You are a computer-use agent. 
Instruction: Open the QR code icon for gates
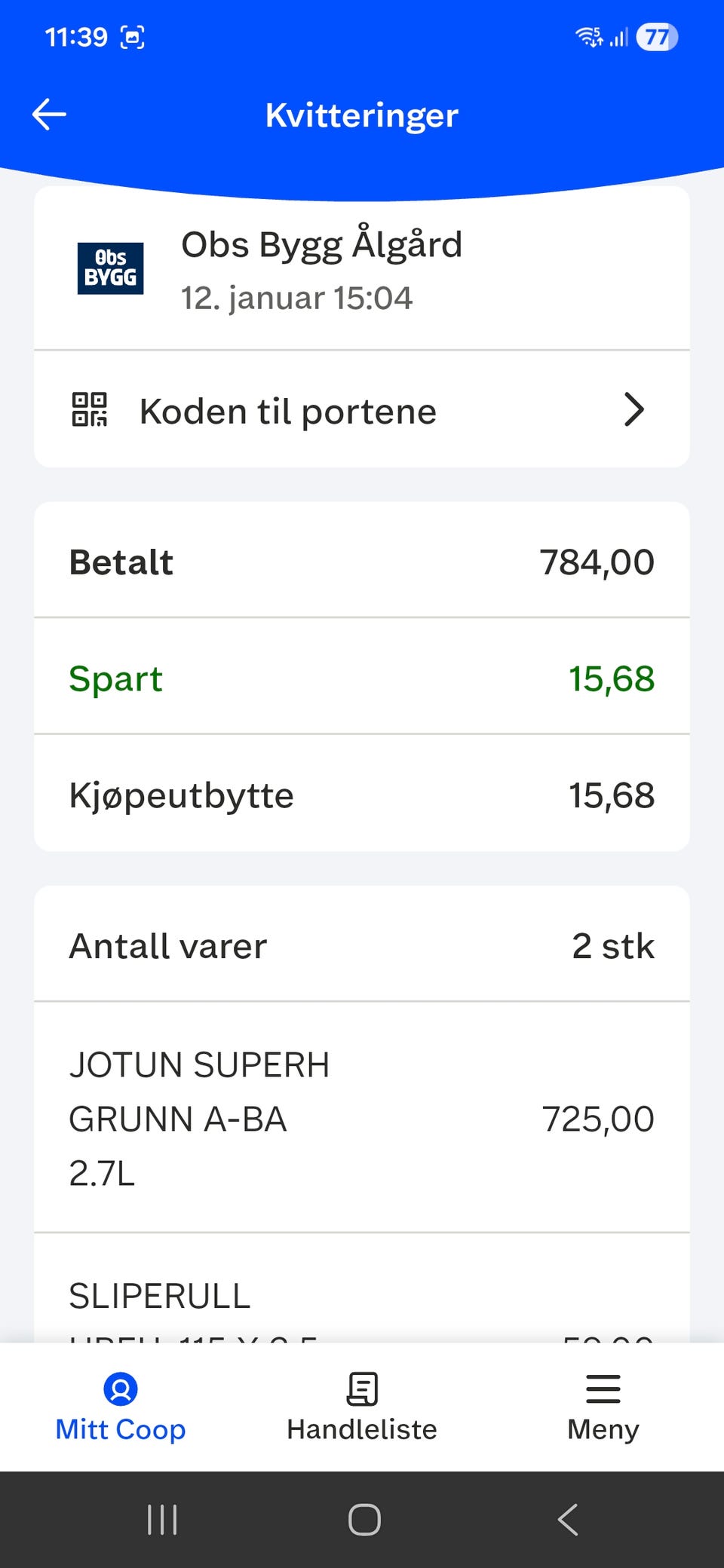pyautogui.click(x=90, y=409)
